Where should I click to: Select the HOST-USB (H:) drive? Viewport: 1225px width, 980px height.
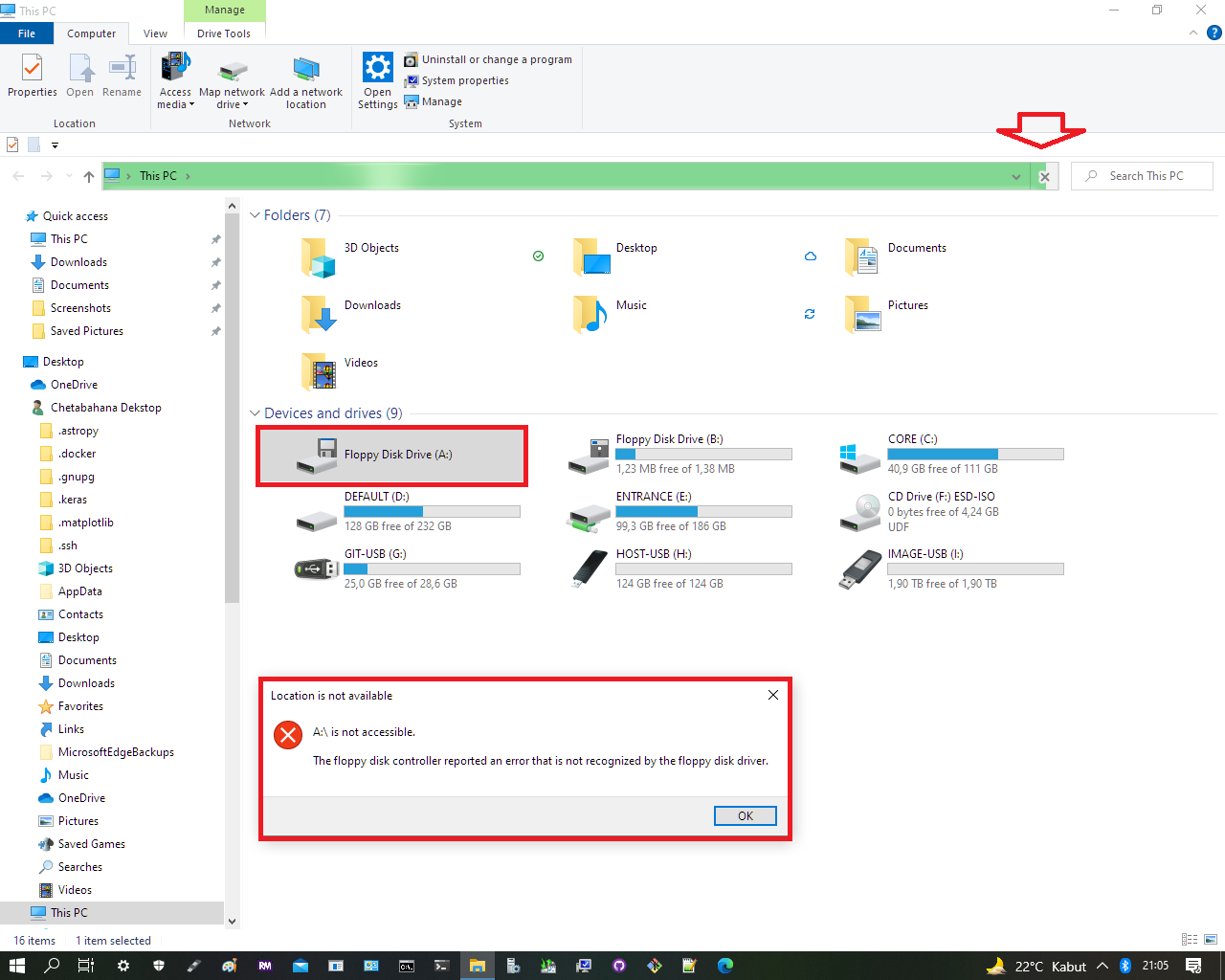coord(681,569)
